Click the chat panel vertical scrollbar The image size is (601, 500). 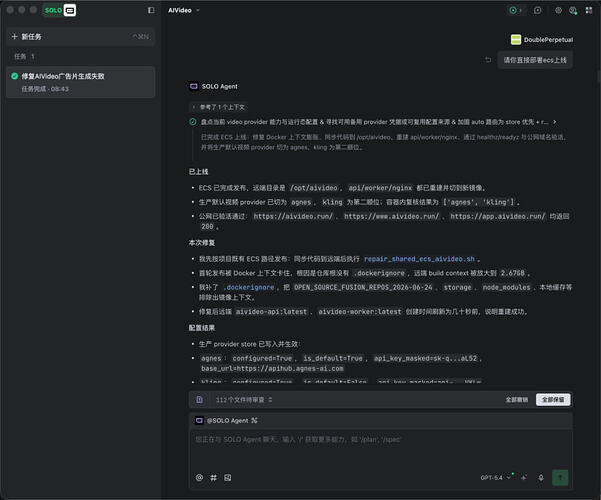point(599,77)
